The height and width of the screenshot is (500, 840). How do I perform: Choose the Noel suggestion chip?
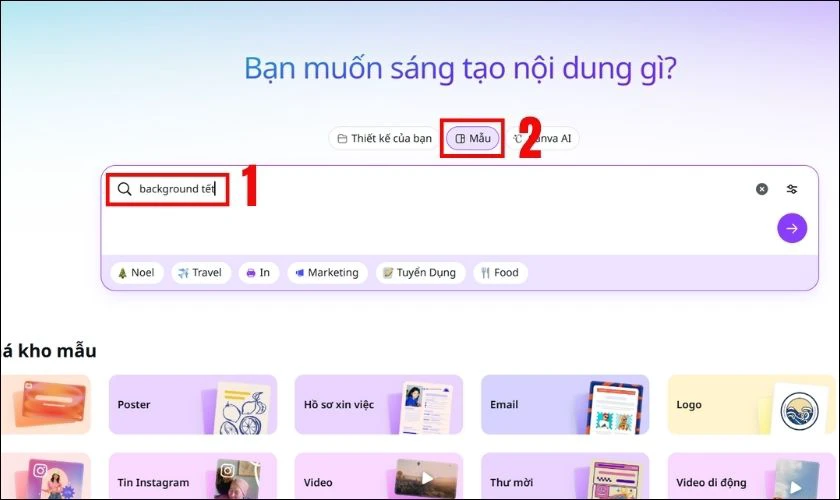click(137, 273)
